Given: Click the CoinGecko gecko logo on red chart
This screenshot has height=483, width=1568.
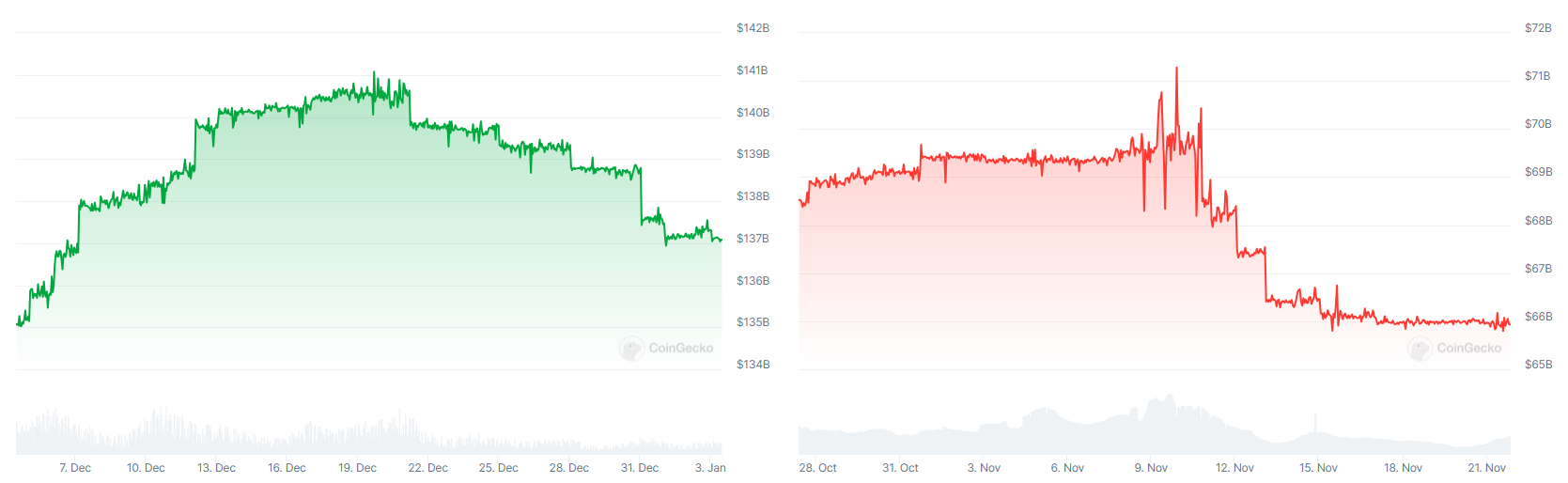Looking at the screenshot, I should (x=1420, y=349).
